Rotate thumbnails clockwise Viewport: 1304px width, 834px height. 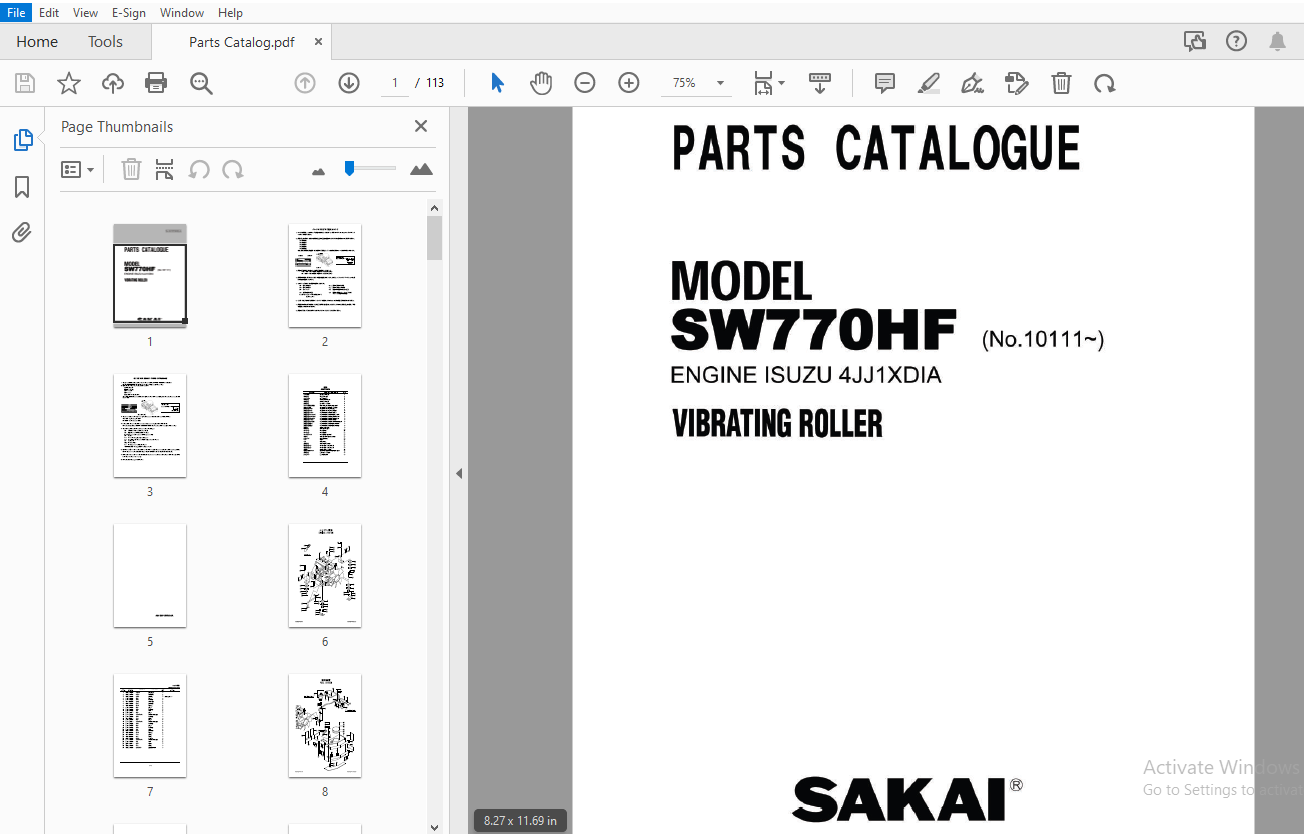point(233,170)
